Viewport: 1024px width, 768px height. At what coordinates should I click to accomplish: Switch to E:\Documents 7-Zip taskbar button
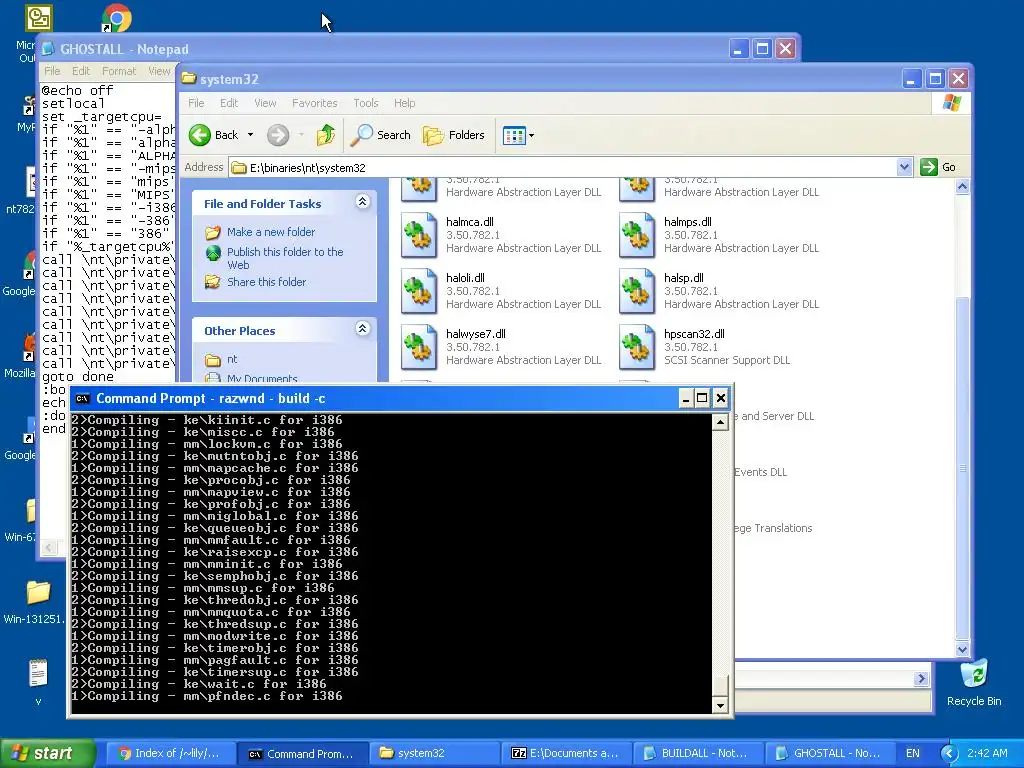point(566,753)
